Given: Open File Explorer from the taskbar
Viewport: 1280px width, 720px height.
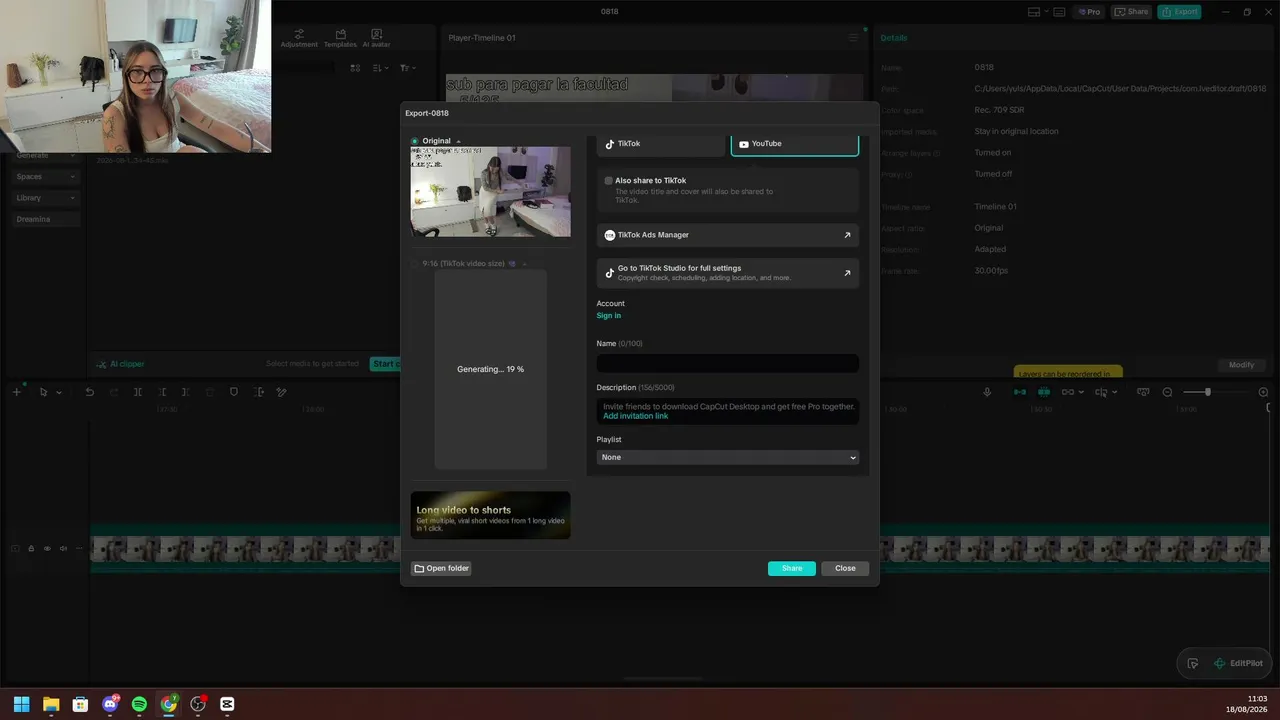Looking at the screenshot, I should point(51,704).
